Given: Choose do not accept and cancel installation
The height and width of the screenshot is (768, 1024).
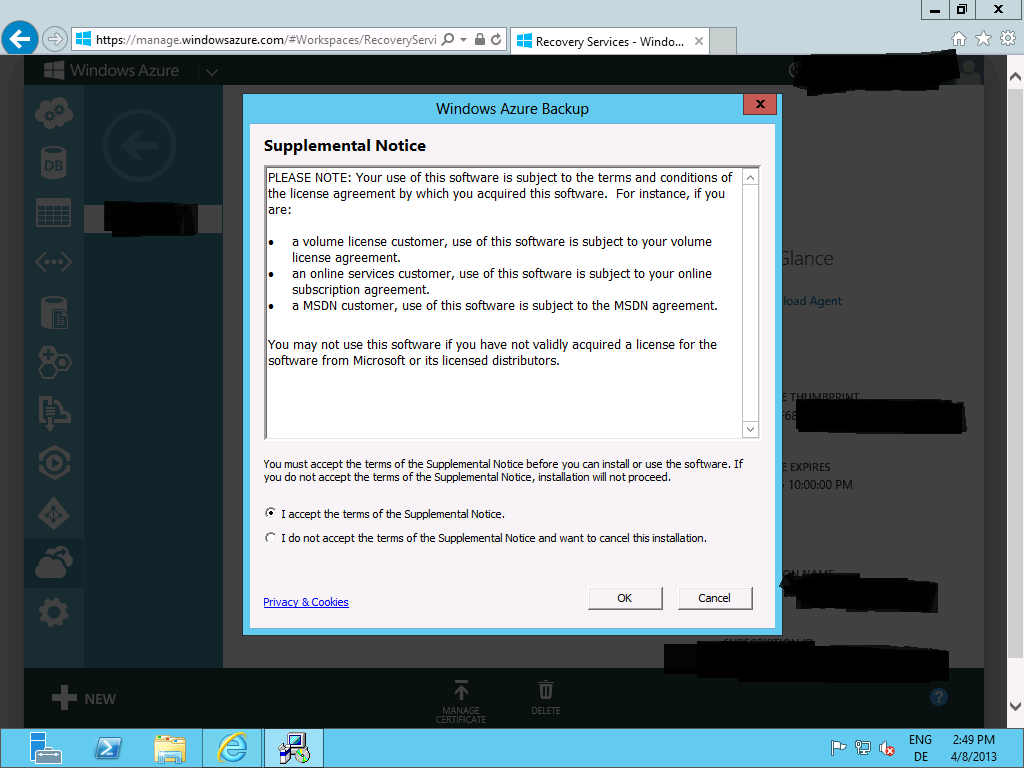Looking at the screenshot, I should click(270, 537).
